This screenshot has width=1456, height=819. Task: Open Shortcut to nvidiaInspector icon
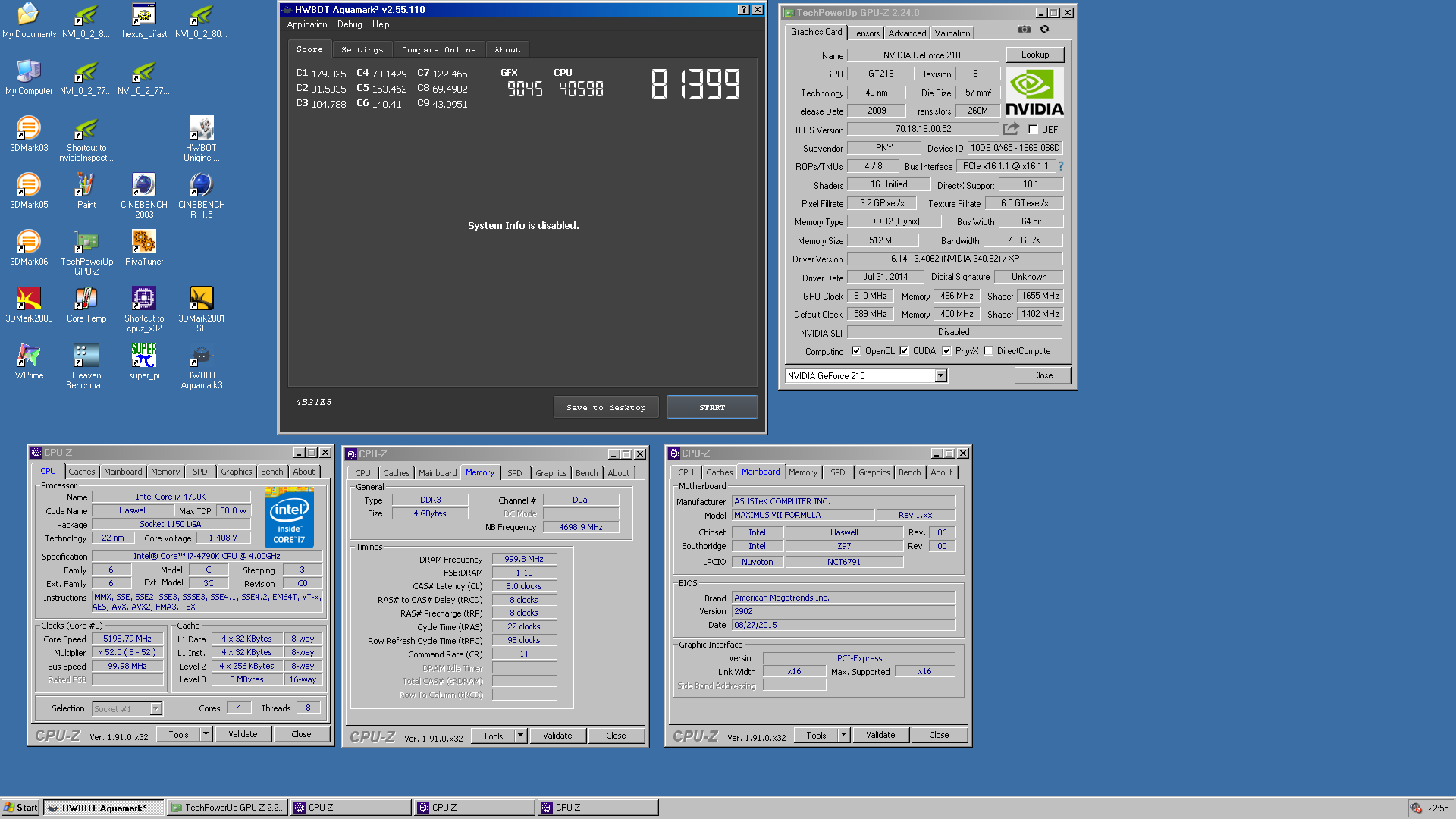(x=86, y=139)
